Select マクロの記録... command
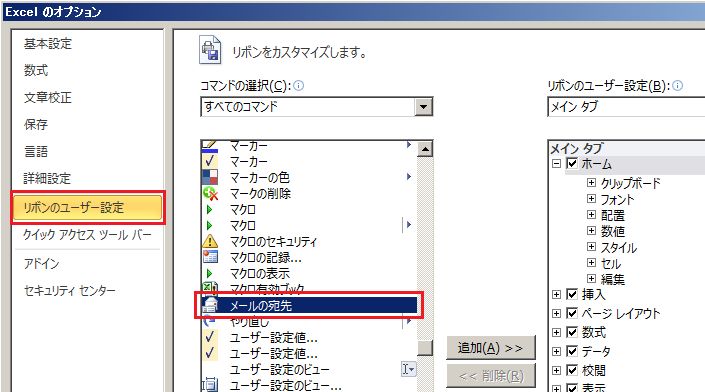This screenshot has width=705, height=392. [x=266, y=258]
